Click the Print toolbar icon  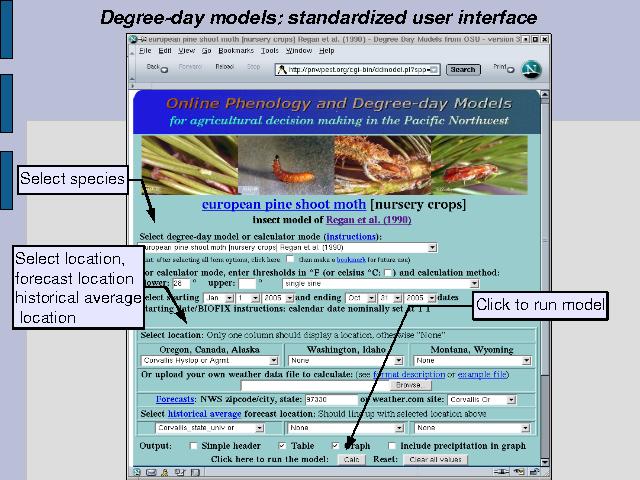(x=500, y=68)
